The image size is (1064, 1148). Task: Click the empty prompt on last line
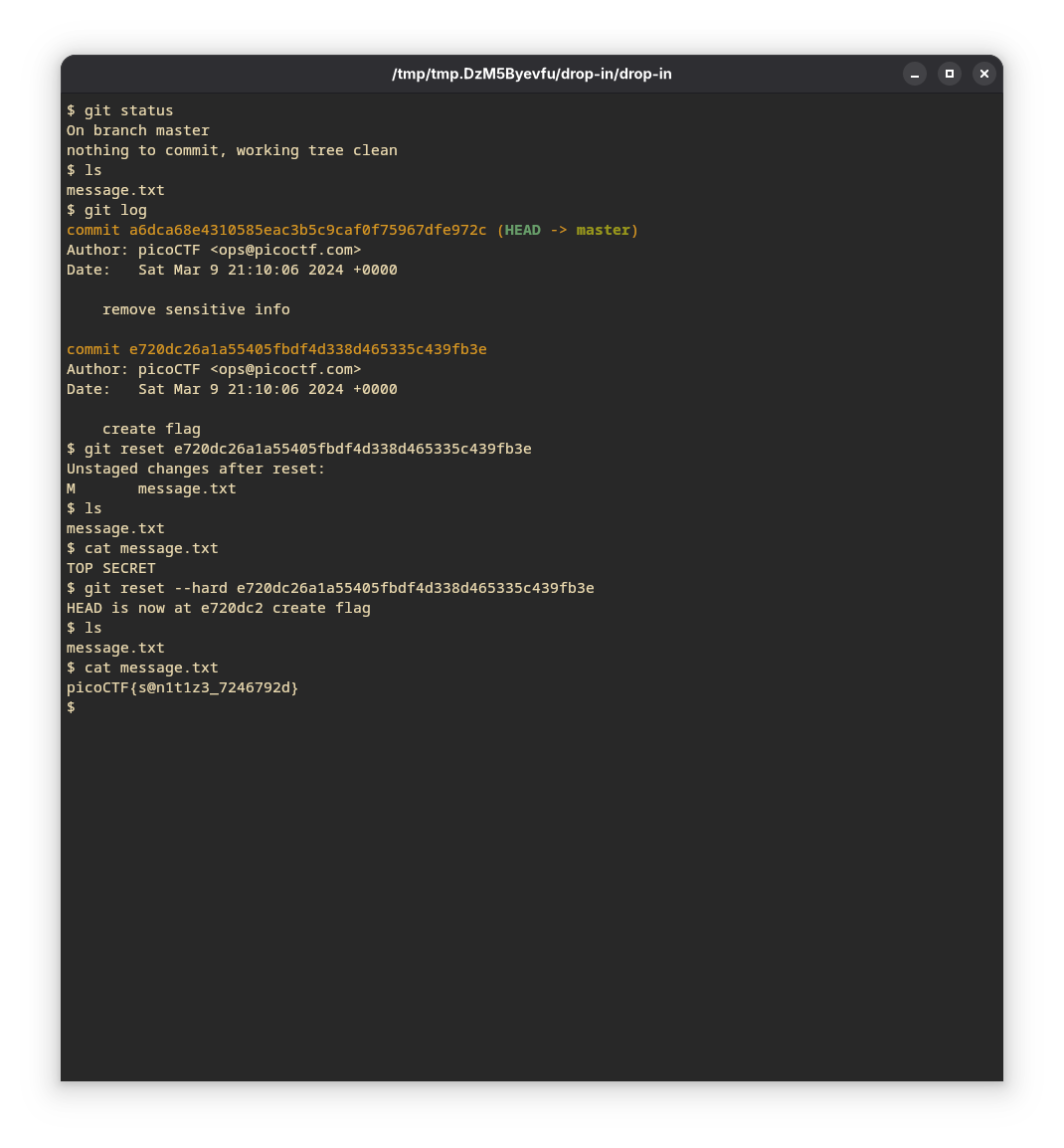pos(71,707)
